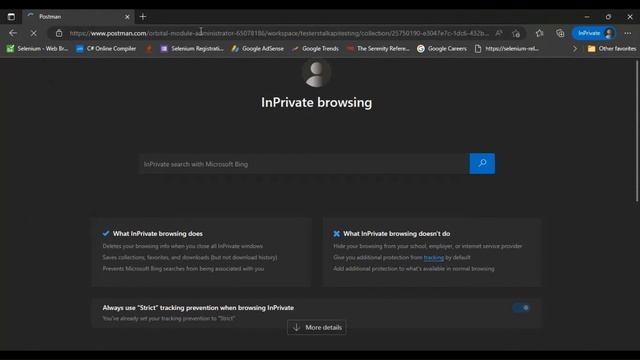Open Other favorites folder
Screen dimensions: 640x360
click(x=611, y=49)
